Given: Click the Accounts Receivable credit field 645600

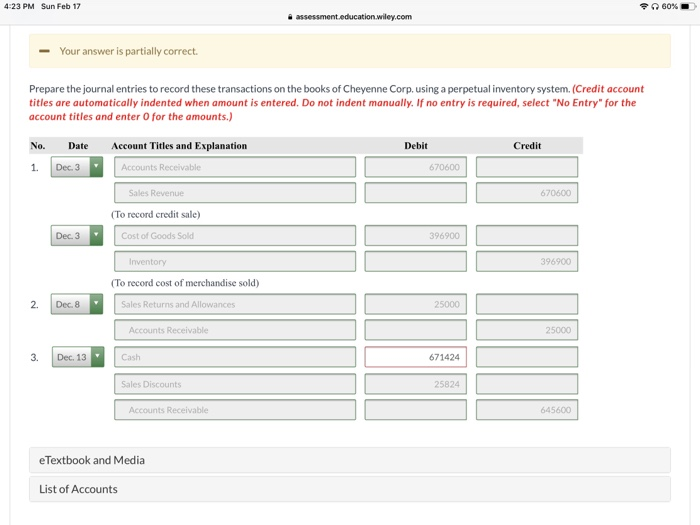Looking at the screenshot, I should (527, 410).
